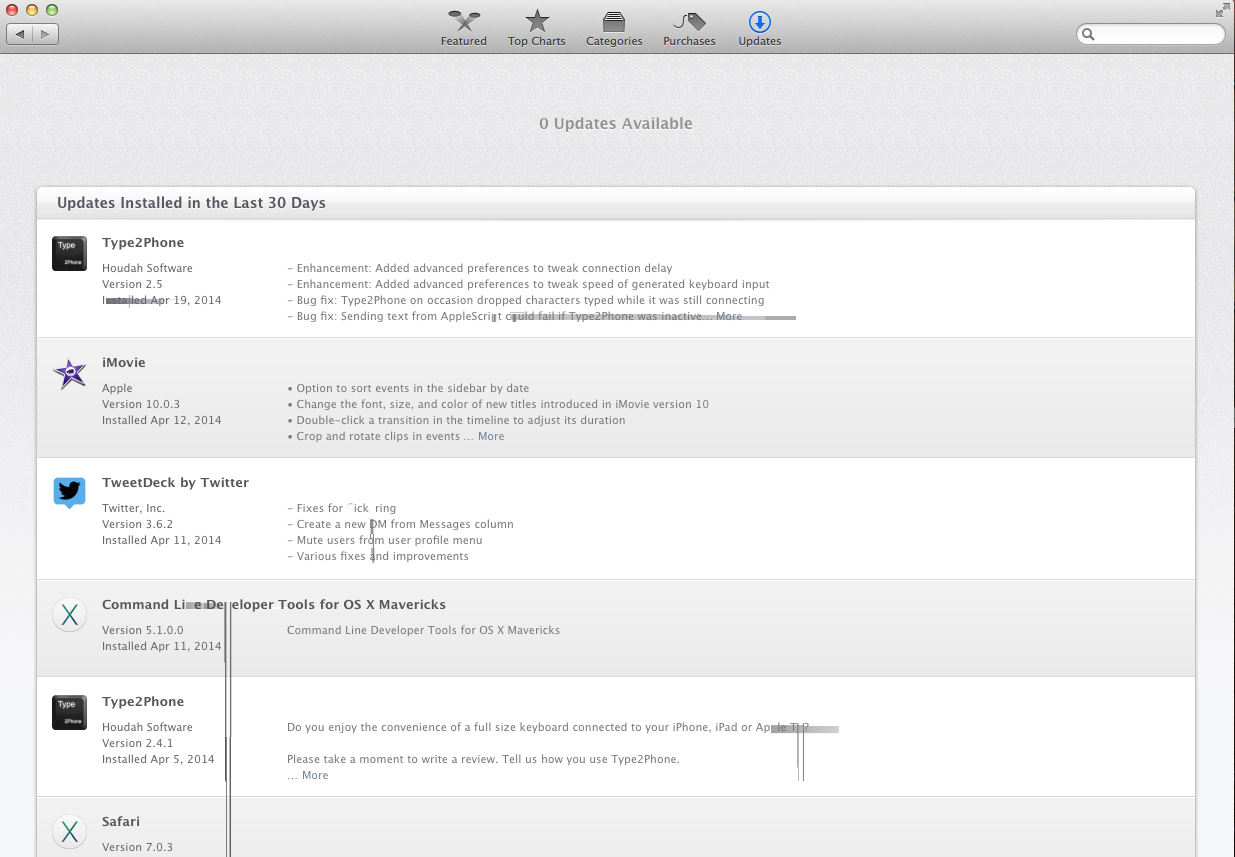Screen dimensions: 1235x857
Task: Open the Type2Phone 2.4.1 app icon
Action: coord(69,712)
